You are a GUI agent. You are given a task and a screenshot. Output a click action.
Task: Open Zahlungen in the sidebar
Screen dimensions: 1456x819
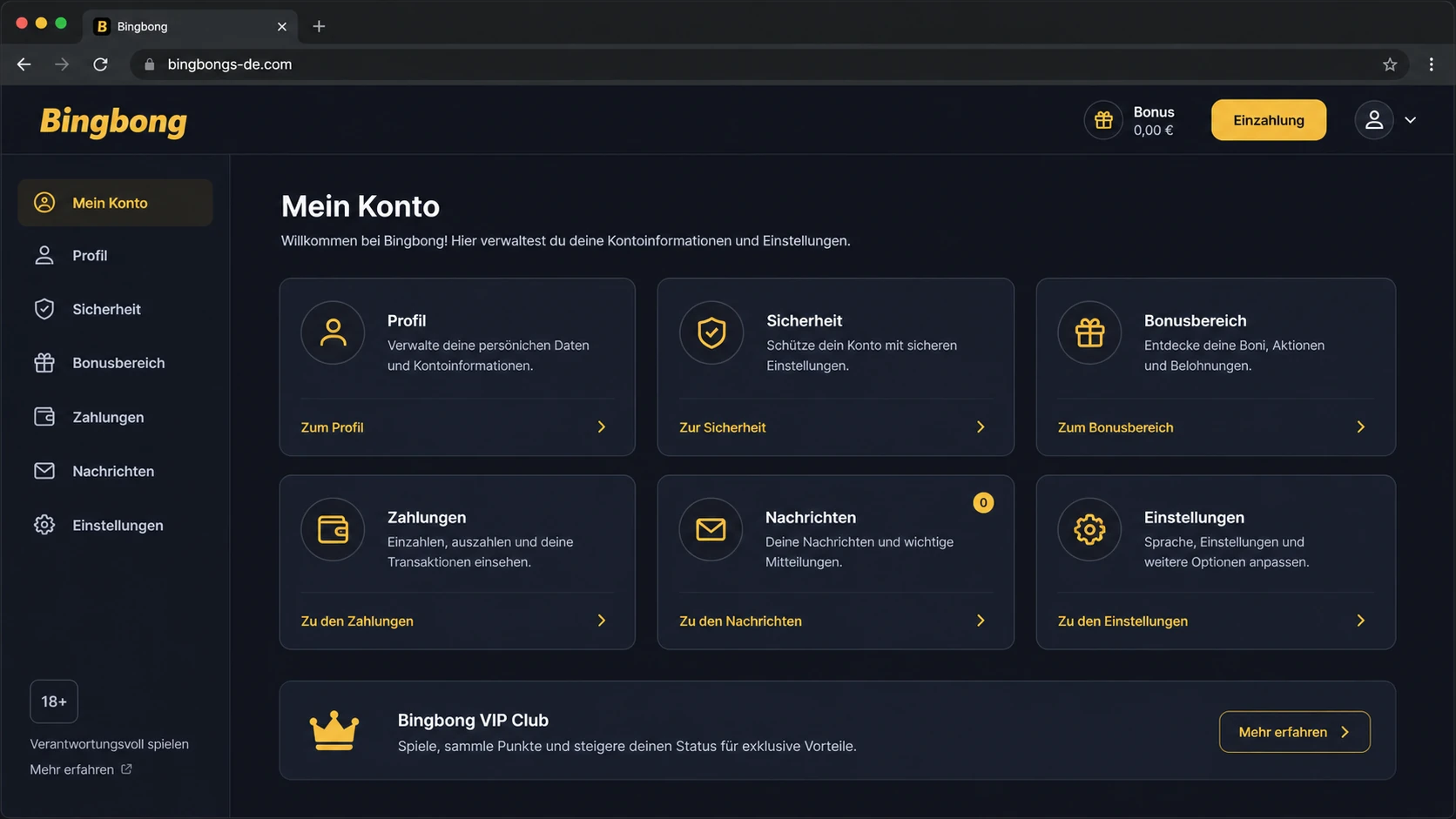pyautogui.click(x=115, y=417)
